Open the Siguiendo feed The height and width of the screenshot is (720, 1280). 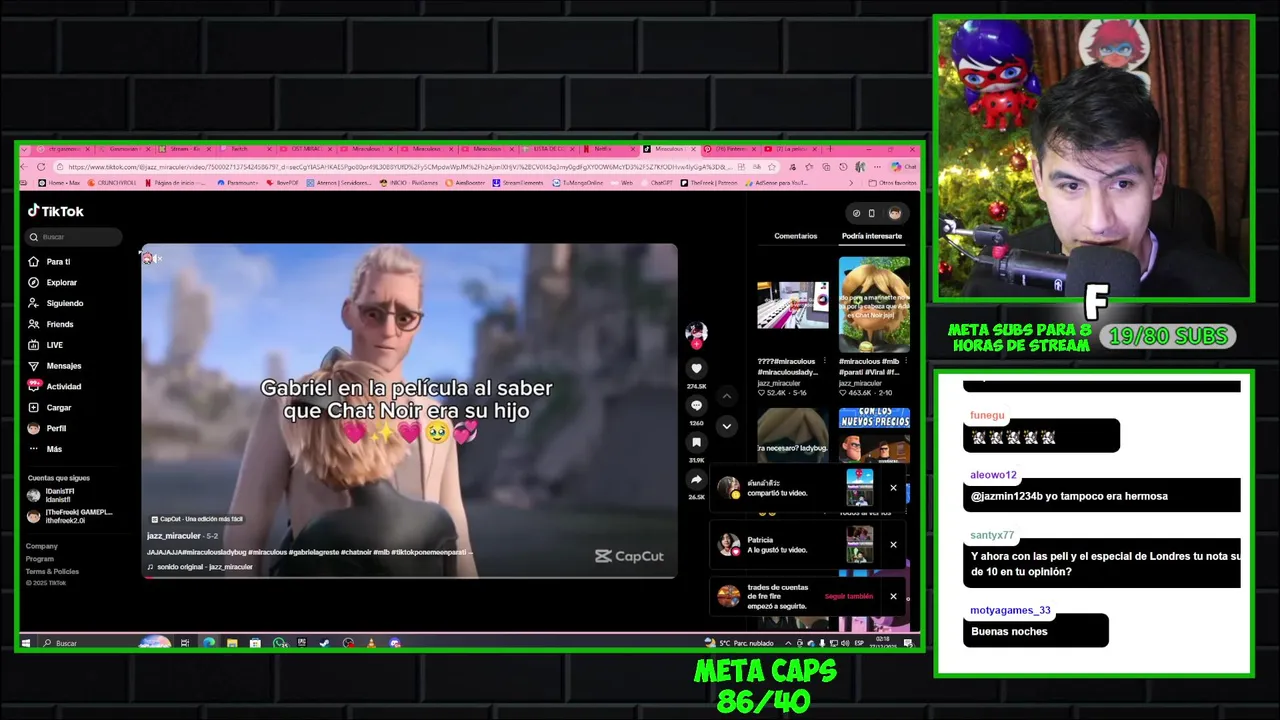(x=56, y=303)
